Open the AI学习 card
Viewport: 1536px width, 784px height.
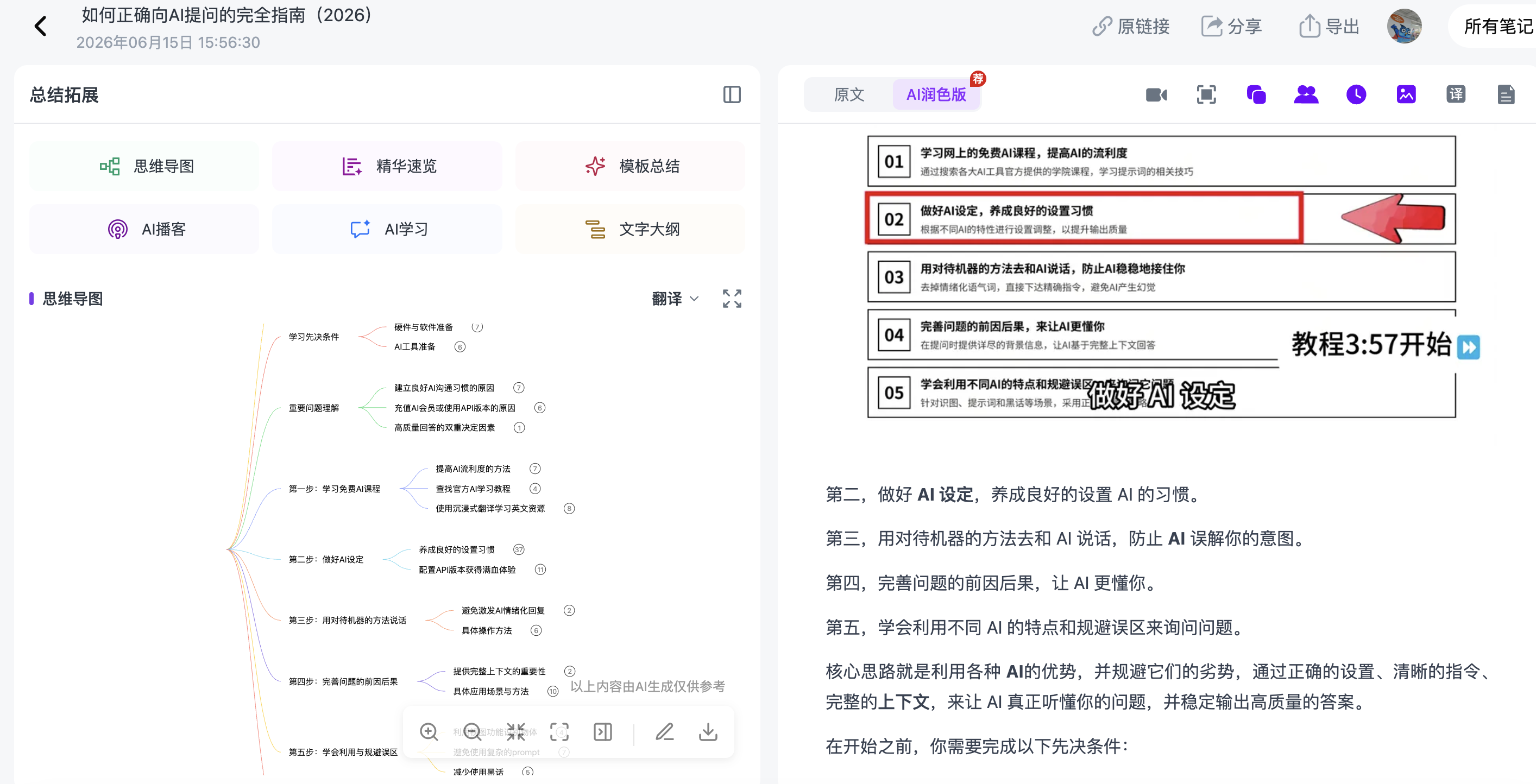point(387,229)
